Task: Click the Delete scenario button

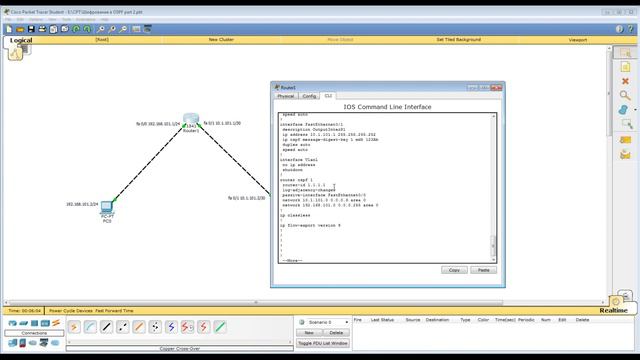Action: click(336, 333)
